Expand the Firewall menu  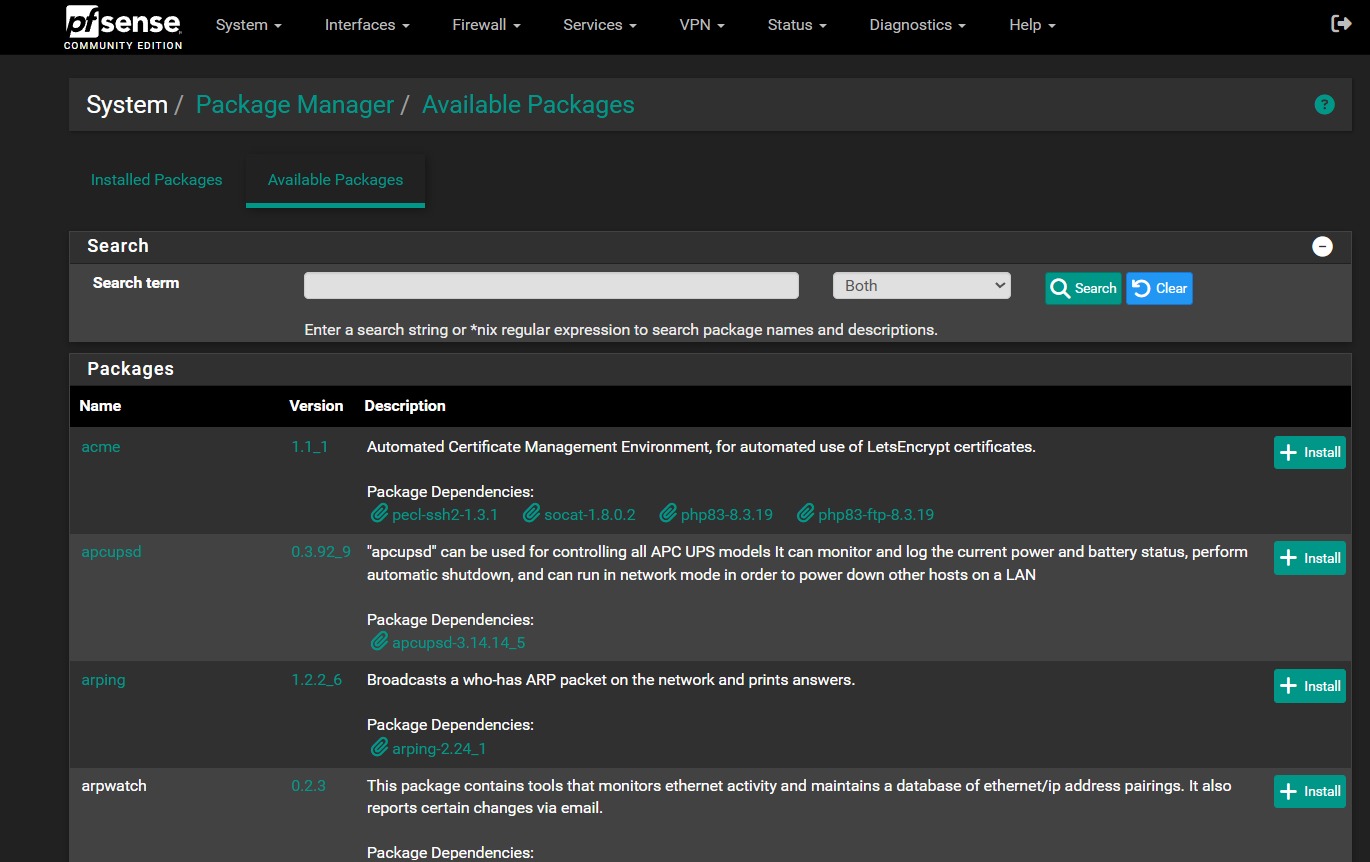tap(486, 25)
